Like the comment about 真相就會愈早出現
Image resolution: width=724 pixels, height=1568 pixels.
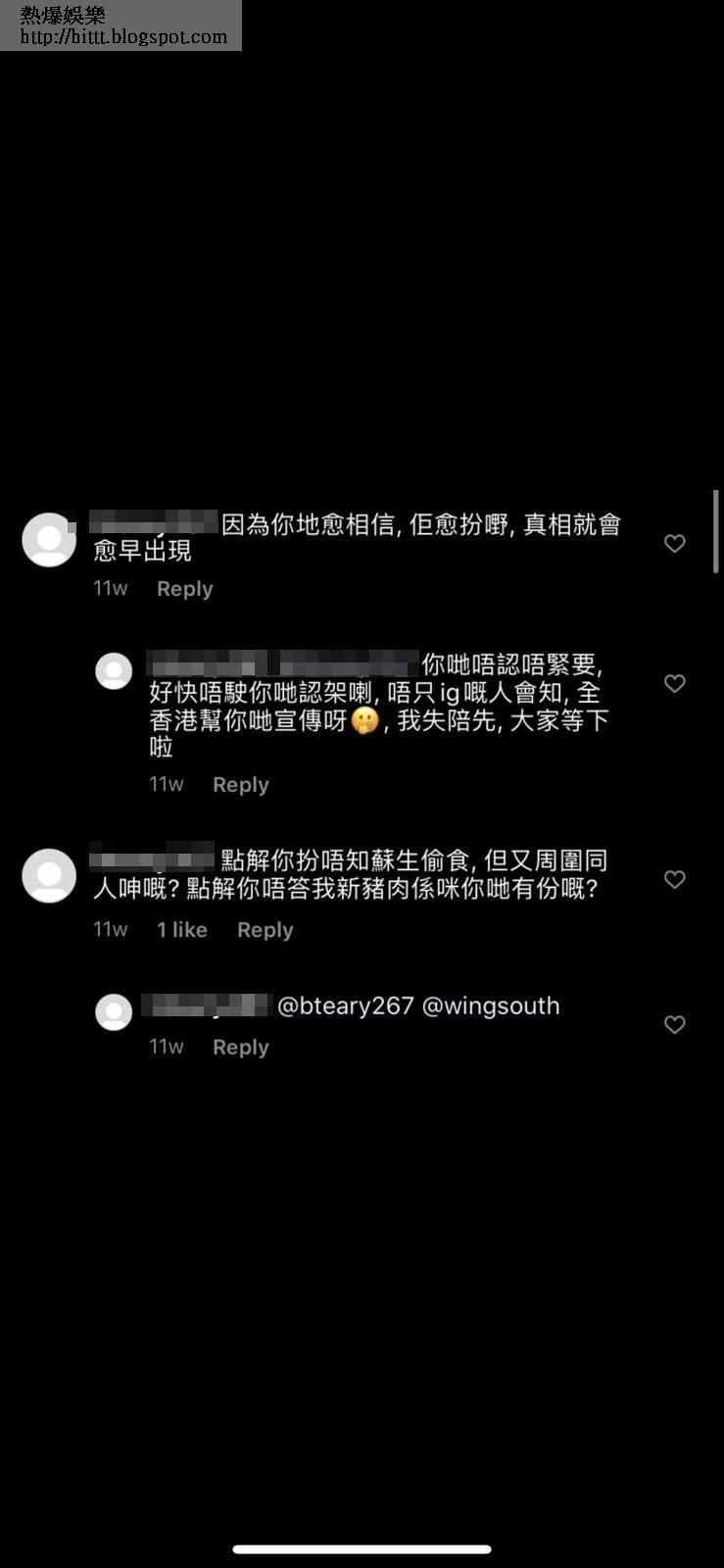click(674, 543)
